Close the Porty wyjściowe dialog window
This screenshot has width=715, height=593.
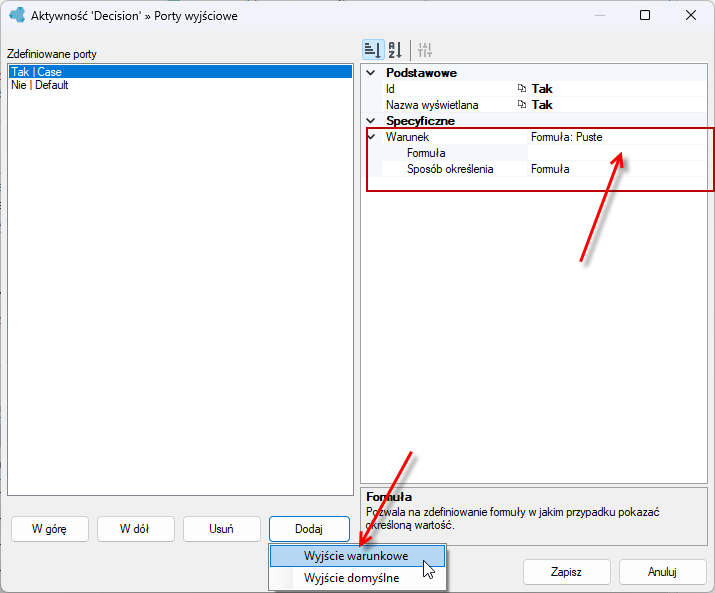[x=691, y=15]
